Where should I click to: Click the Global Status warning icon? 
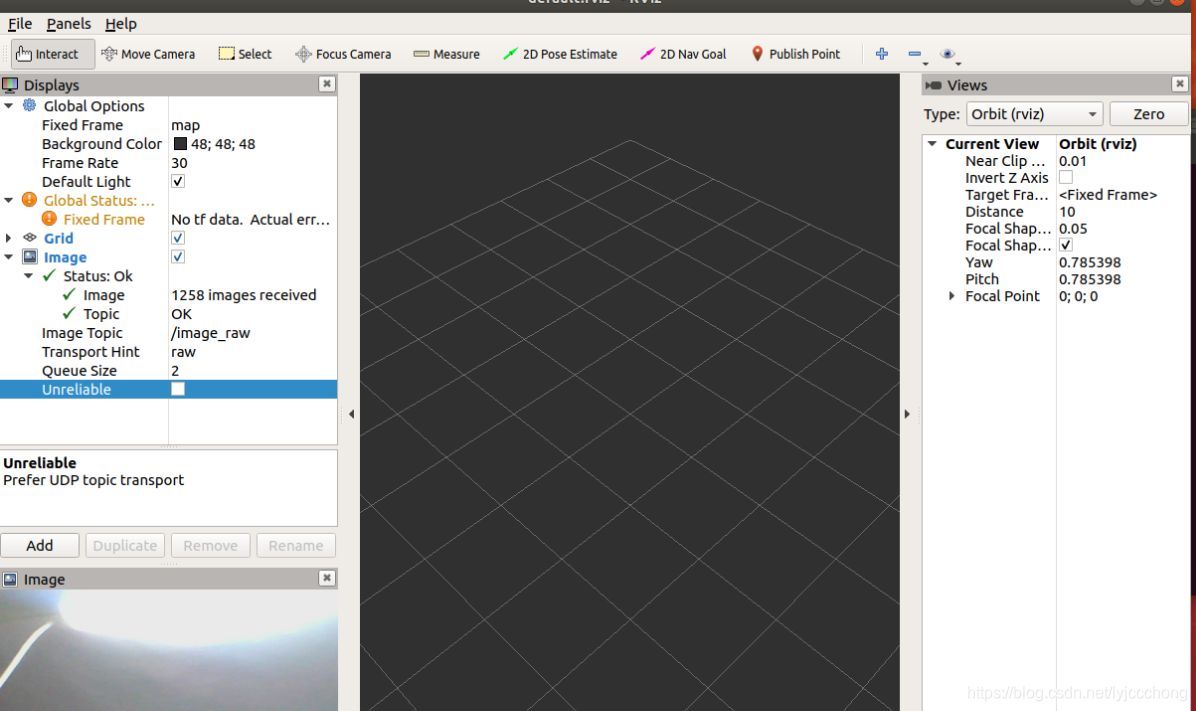(x=29, y=200)
